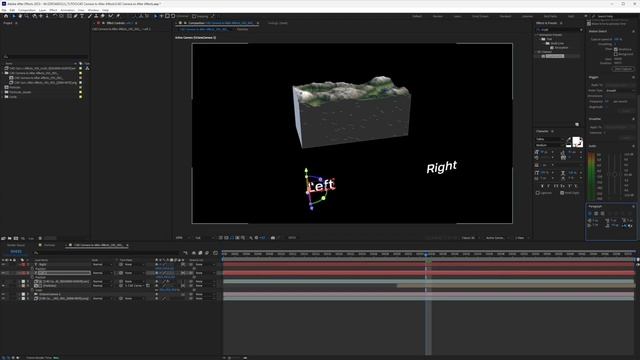
Task: Click the left-align icon in the Paragraph panel
Action: tap(590, 213)
